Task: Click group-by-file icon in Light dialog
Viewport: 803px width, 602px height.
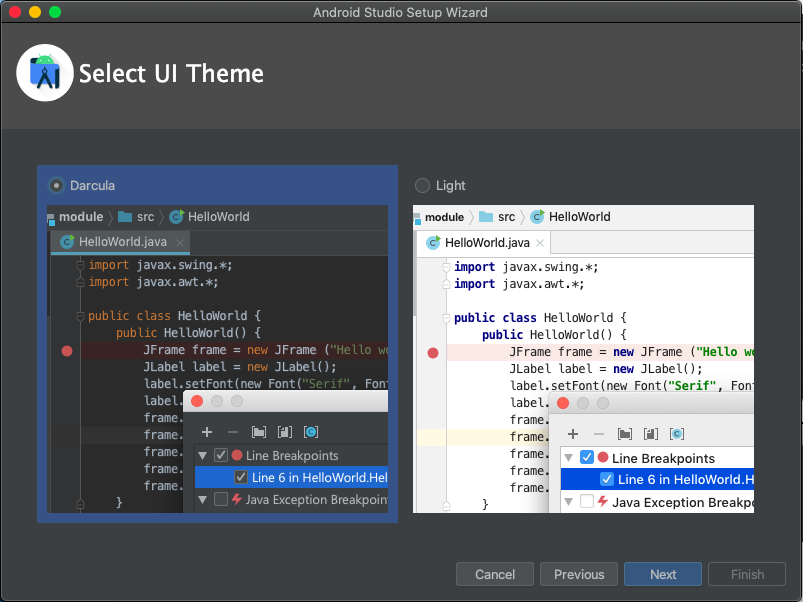Action: (651, 434)
